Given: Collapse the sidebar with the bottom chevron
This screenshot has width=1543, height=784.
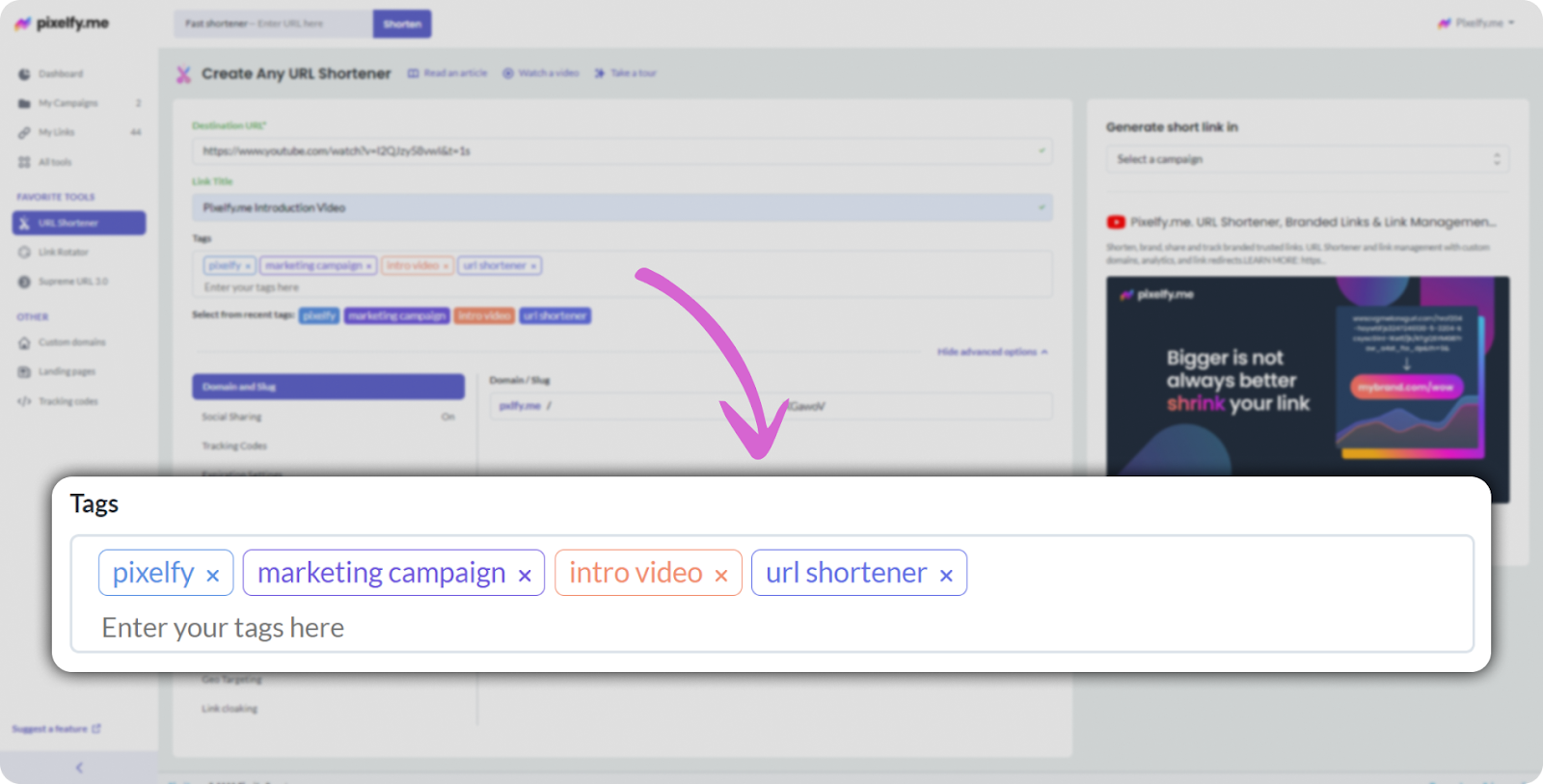Looking at the screenshot, I should pyautogui.click(x=79, y=768).
